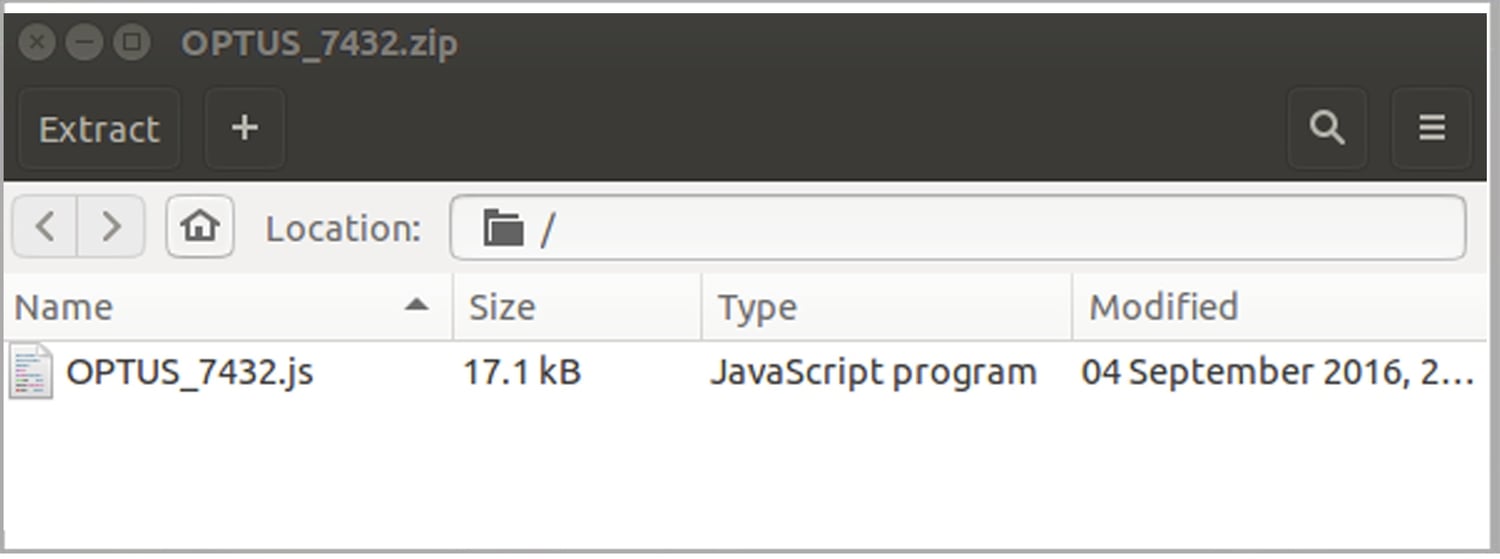This screenshot has width=1500, height=559.
Task: Close the archive window
Action: click(x=37, y=43)
